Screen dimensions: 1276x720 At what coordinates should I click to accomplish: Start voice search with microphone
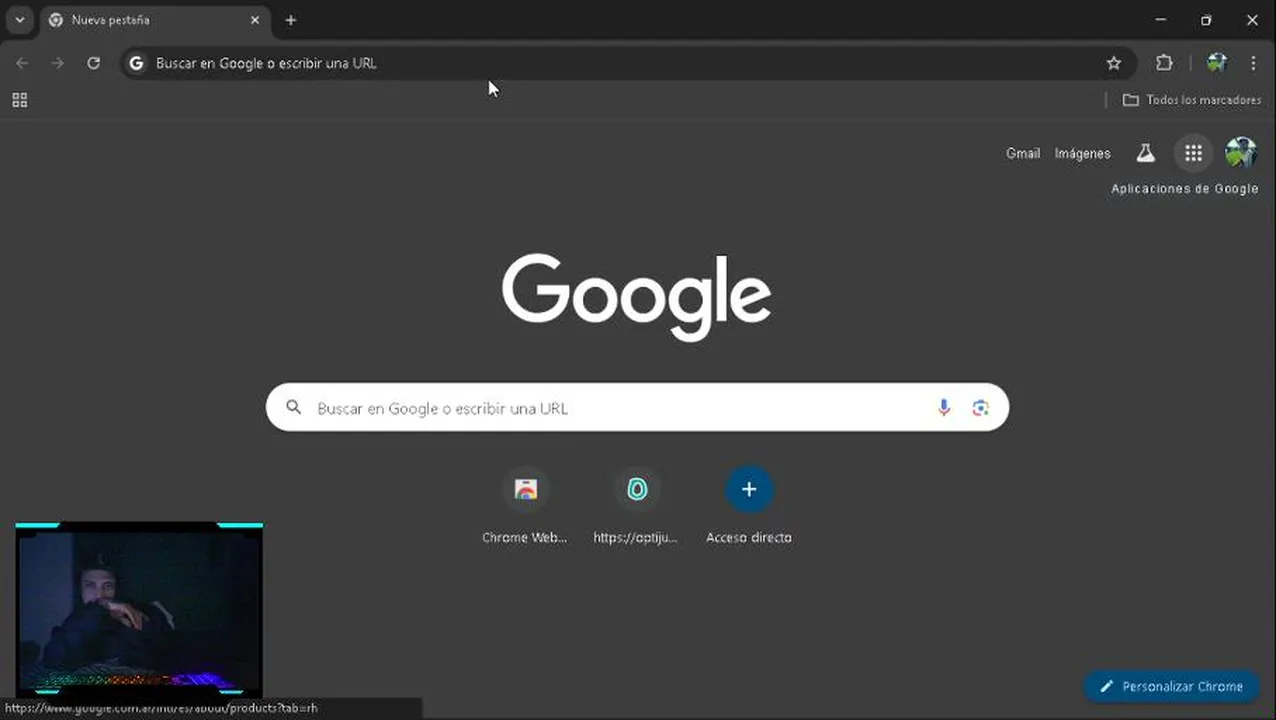(x=943, y=407)
